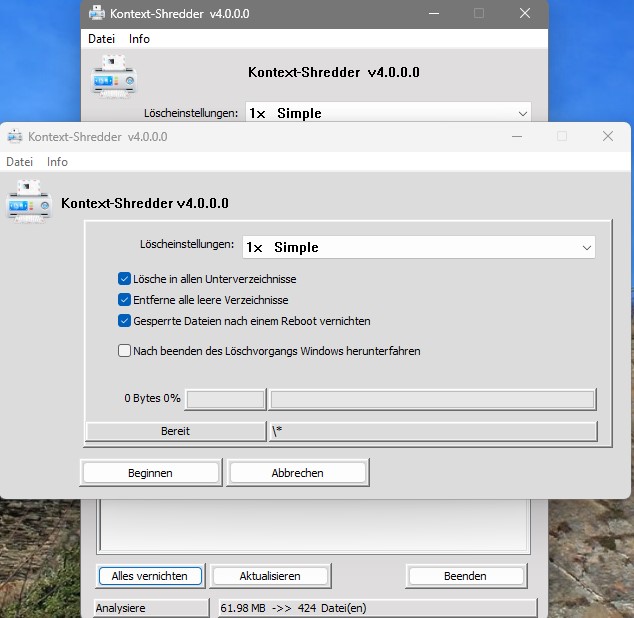
Task: Click the Beginnen button
Action: tap(150, 472)
